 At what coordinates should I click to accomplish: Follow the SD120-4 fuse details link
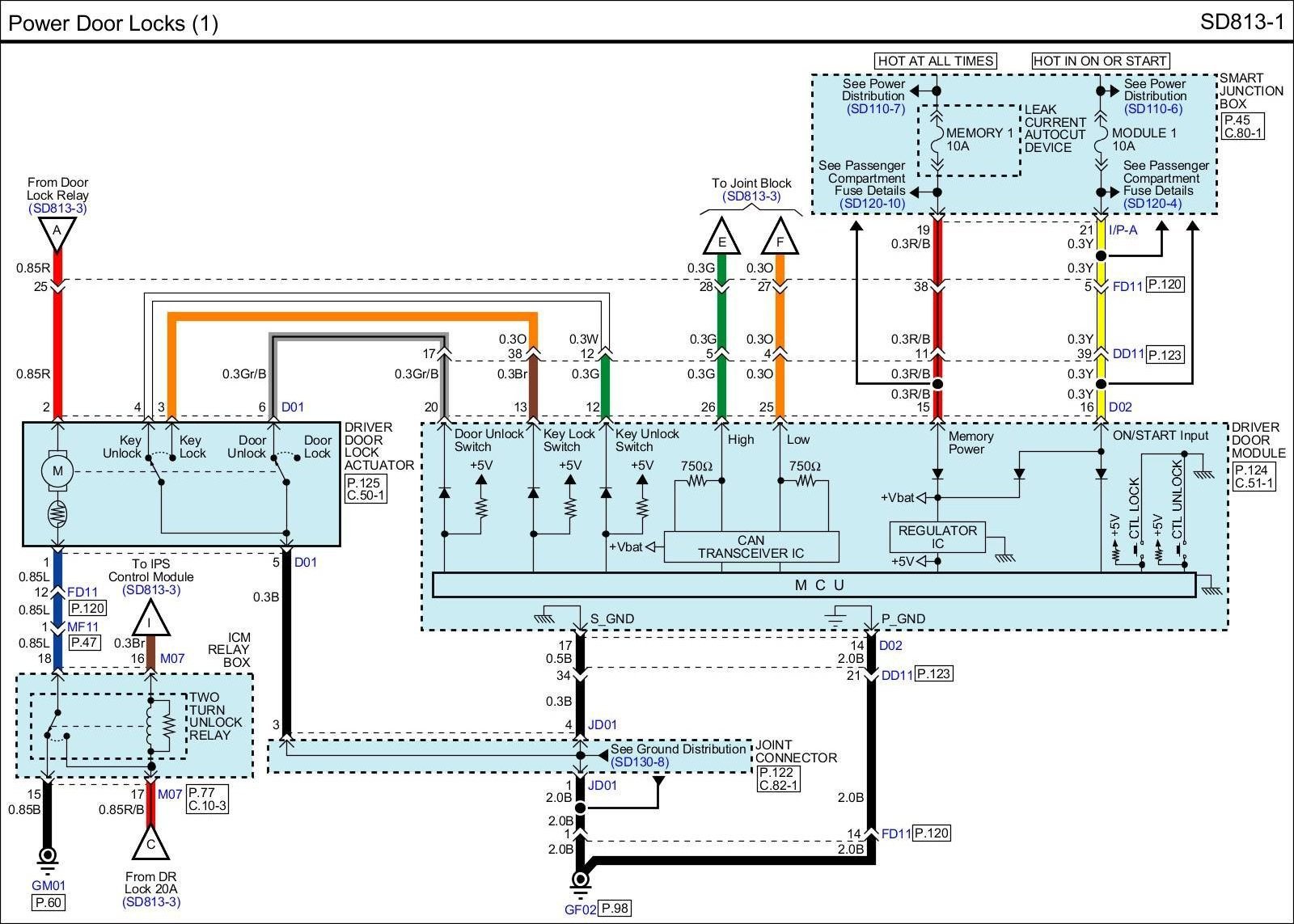click(1152, 204)
